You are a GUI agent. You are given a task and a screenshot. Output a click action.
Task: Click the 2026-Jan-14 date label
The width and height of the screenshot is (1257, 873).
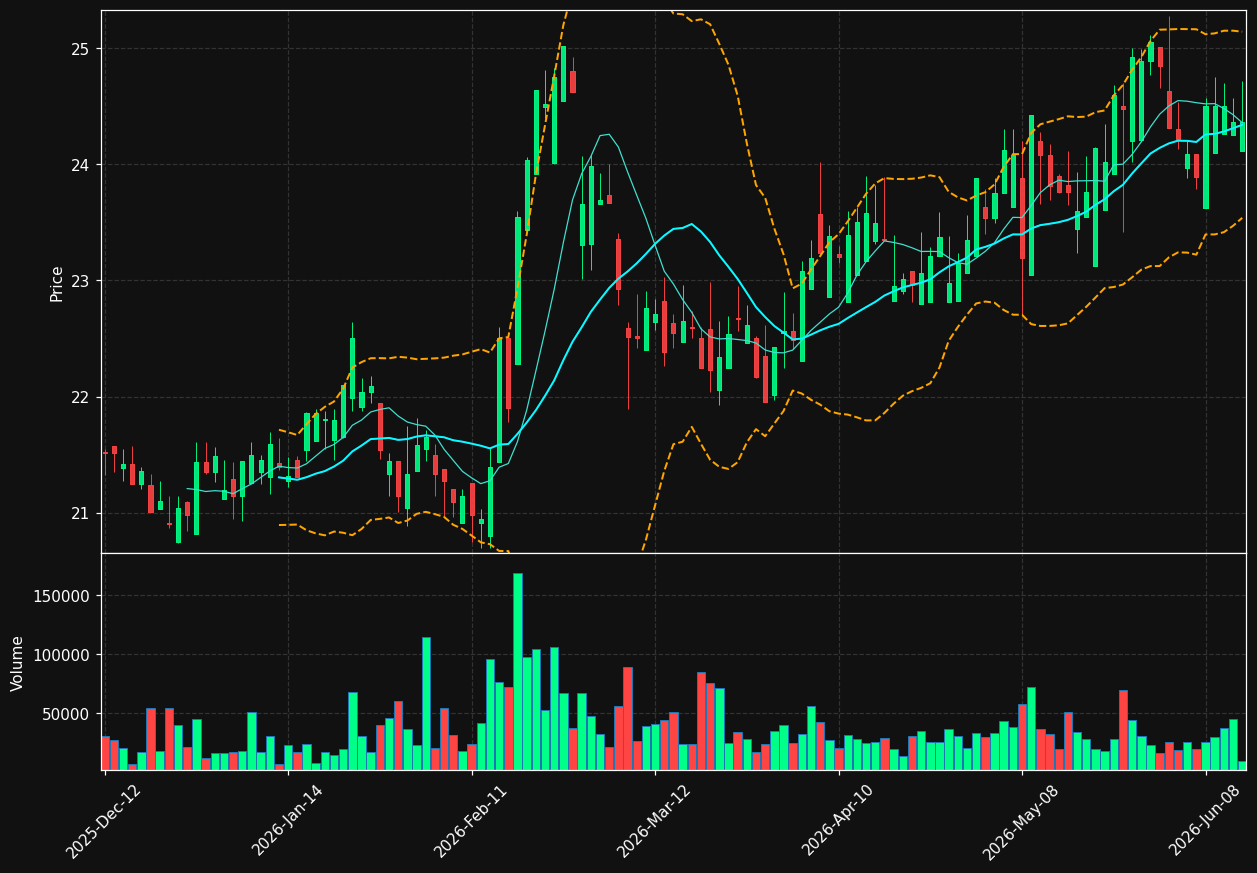click(x=288, y=821)
